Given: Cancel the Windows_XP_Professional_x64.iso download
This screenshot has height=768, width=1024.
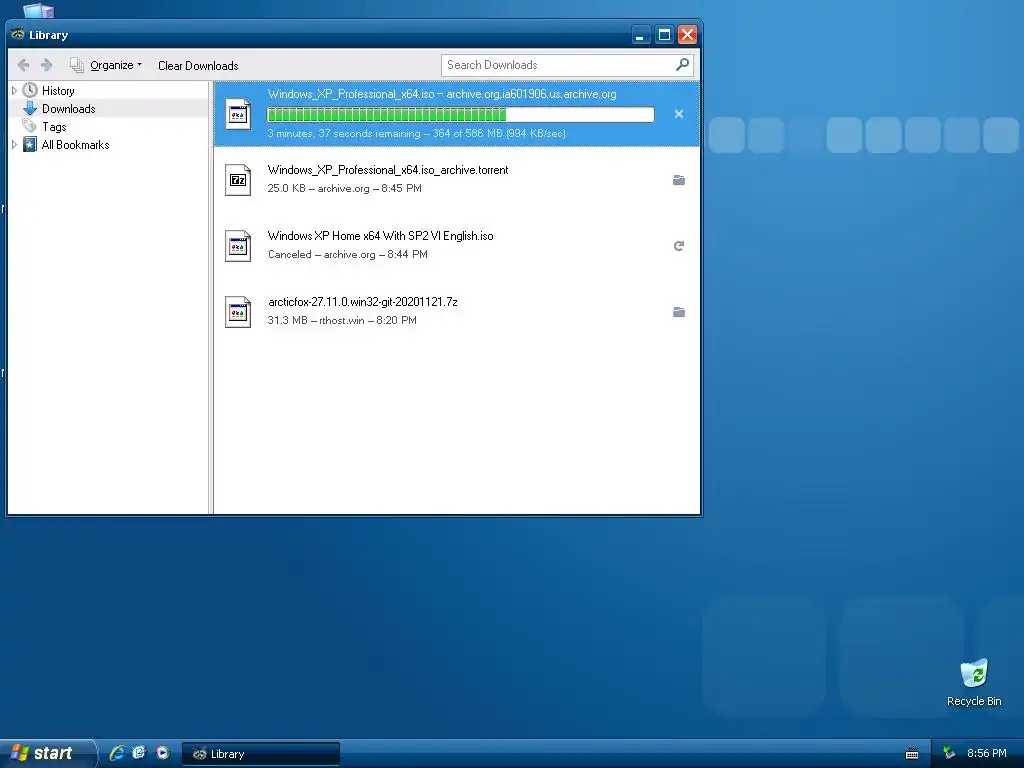Looking at the screenshot, I should (x=679, y=114).
